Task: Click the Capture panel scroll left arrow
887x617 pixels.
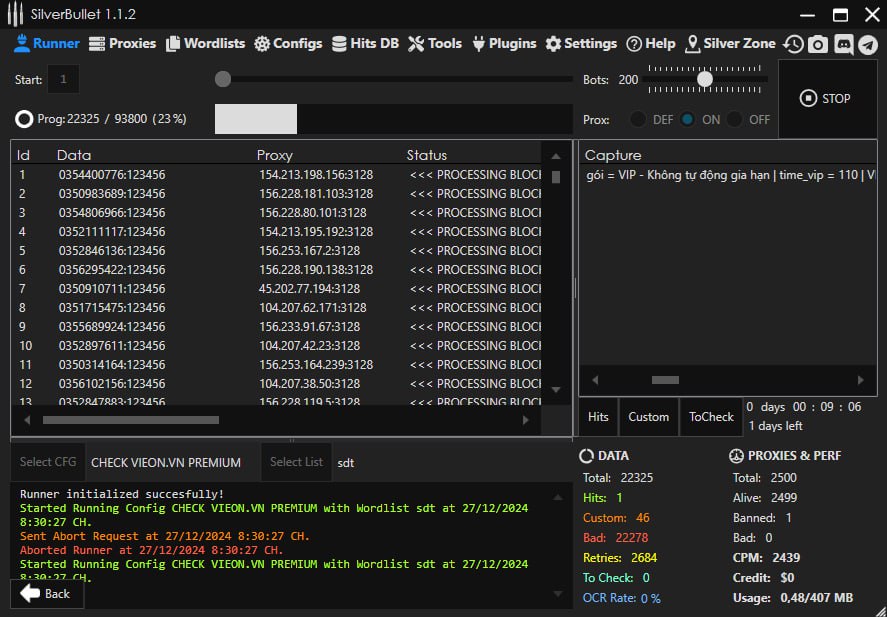Action: coord(595,380)
